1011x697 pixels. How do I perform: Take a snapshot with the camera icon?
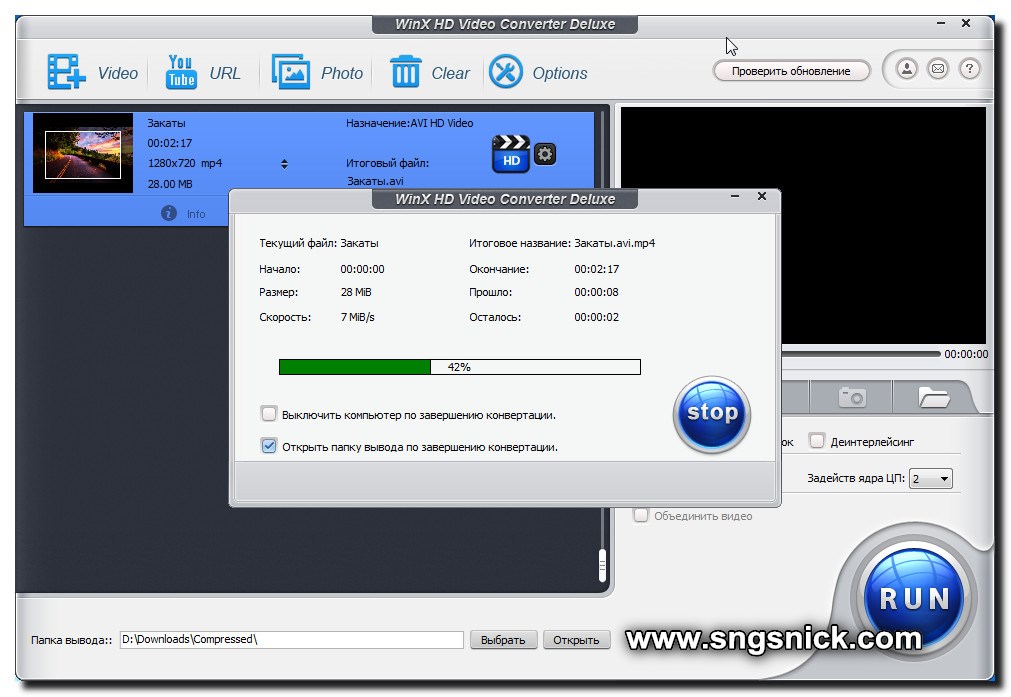(851, 396)
